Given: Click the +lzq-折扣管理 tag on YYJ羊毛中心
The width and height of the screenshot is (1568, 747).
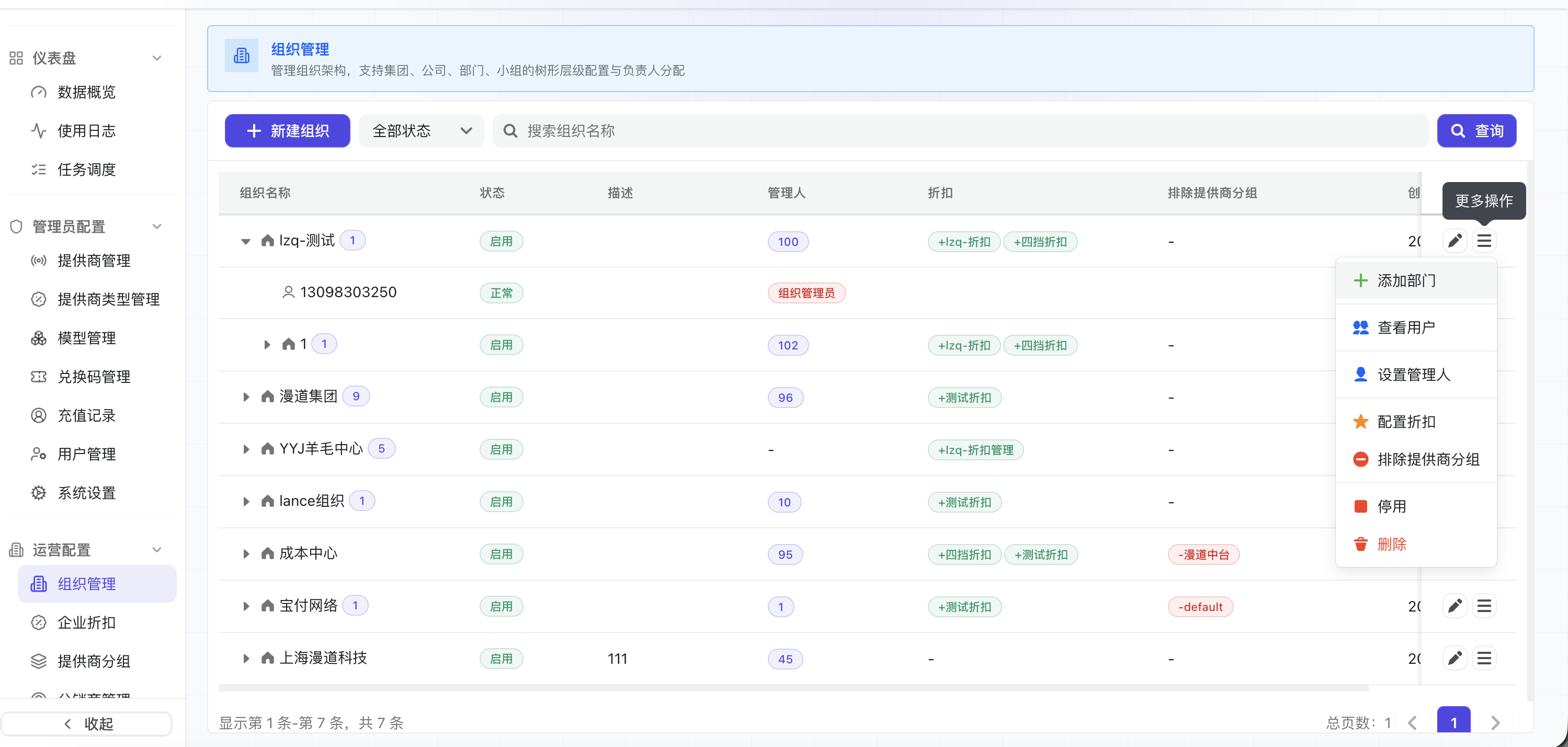Looking at the screenshot, I should (975, 450).
